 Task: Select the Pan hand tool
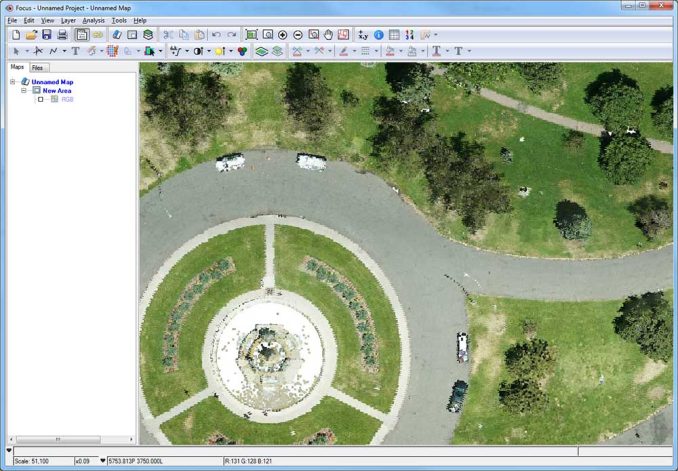(x=328, y=35)
